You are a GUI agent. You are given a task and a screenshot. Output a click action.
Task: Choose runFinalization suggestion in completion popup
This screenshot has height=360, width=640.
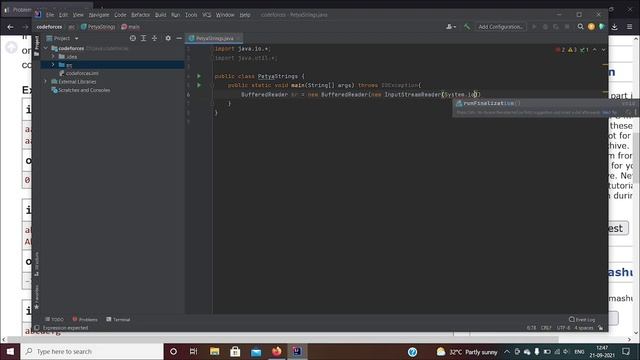[545, 103]
